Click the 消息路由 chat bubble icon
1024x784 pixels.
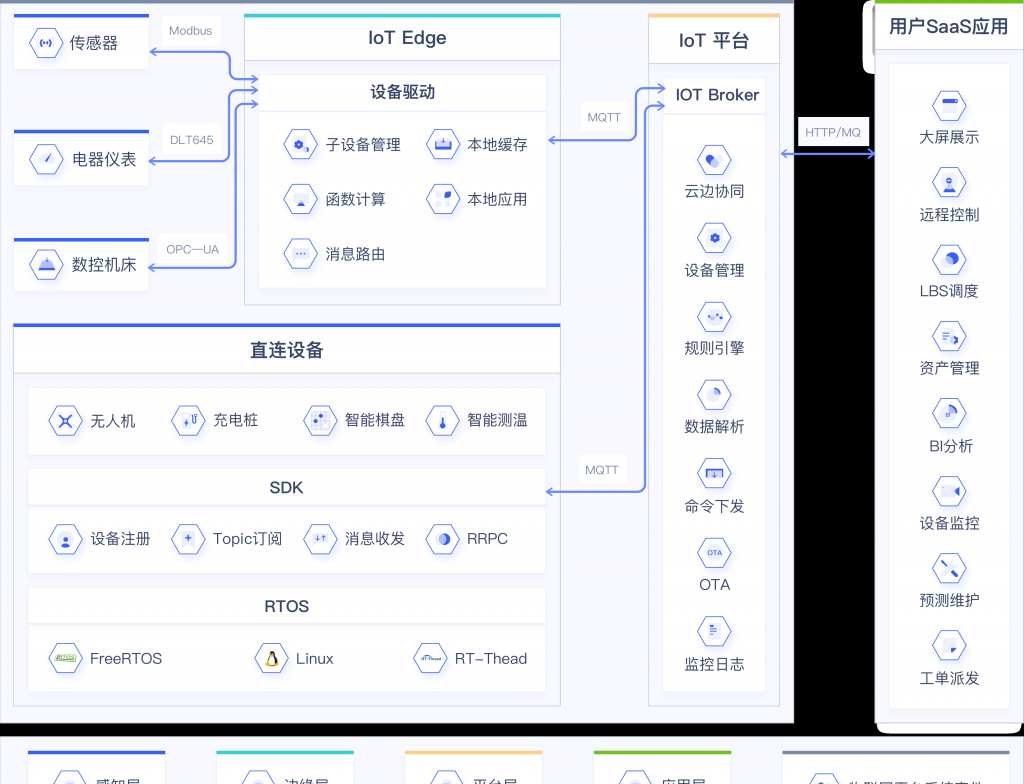click(300, 253)
